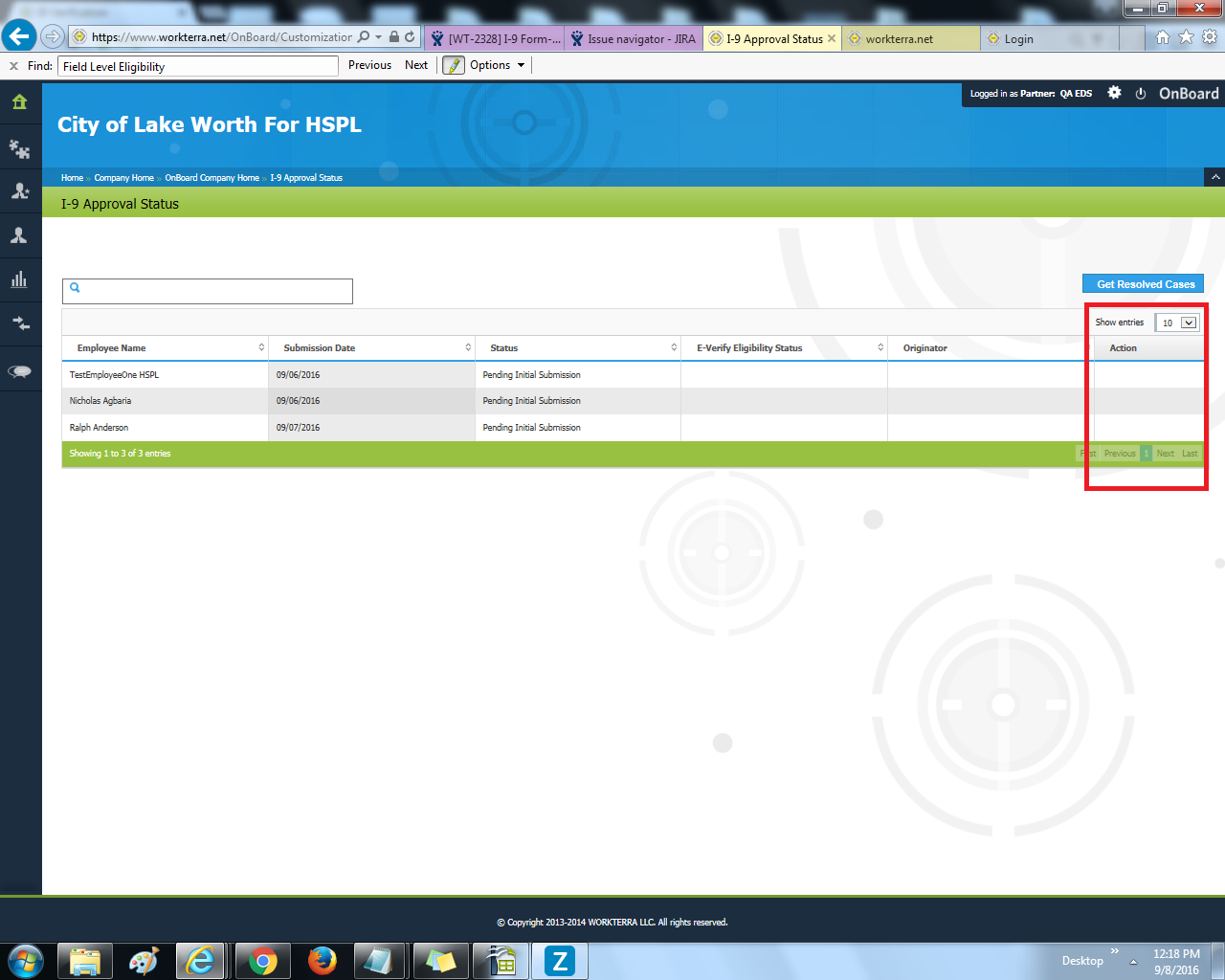Open the puzzle pieces sidebar icon

pos(20,148)
